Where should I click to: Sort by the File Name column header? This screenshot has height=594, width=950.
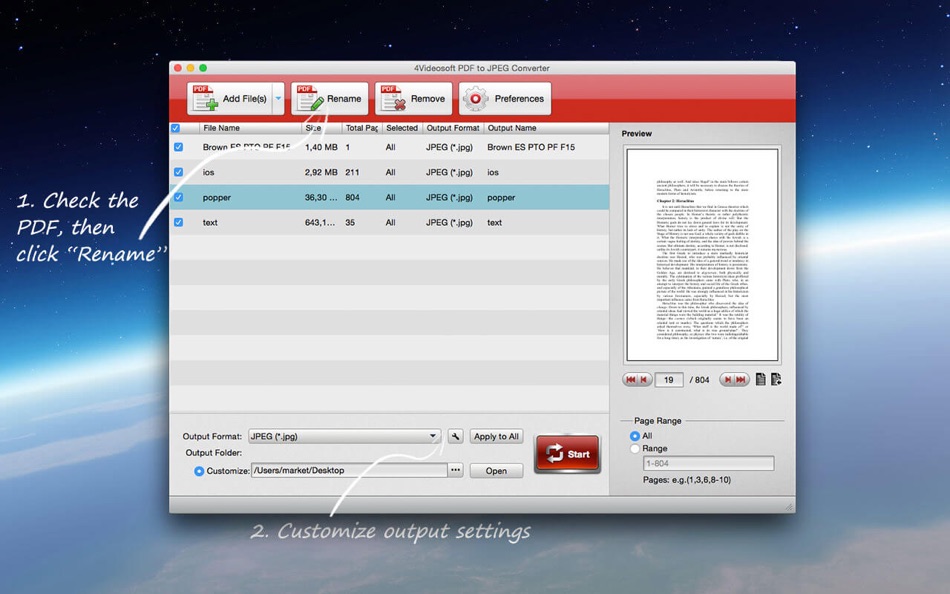[x=250, y=128]
